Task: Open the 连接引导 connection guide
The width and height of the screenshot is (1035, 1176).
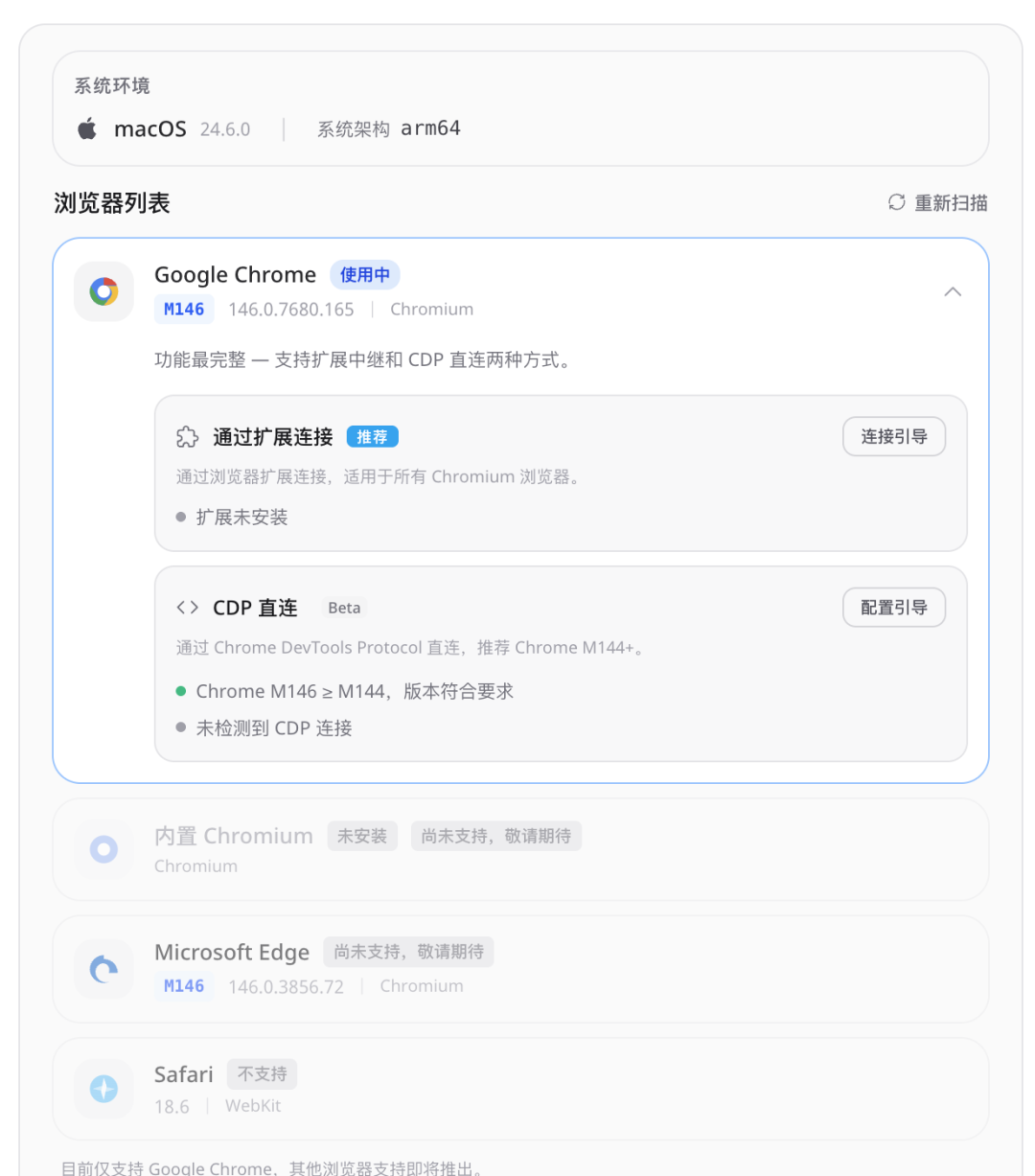Action: click(x=893, y=437)
